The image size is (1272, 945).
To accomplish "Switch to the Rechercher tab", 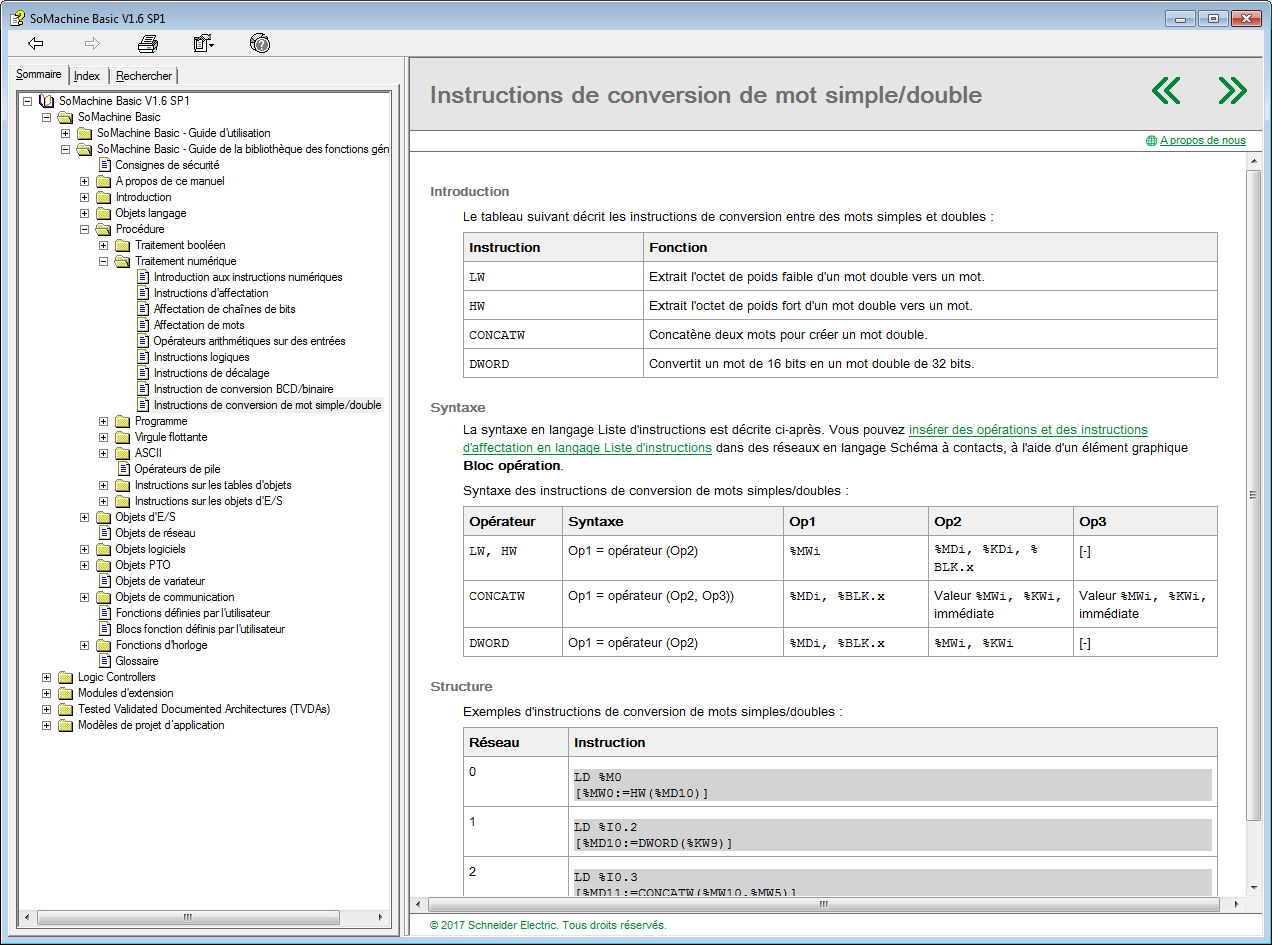I will pos(144,76).
